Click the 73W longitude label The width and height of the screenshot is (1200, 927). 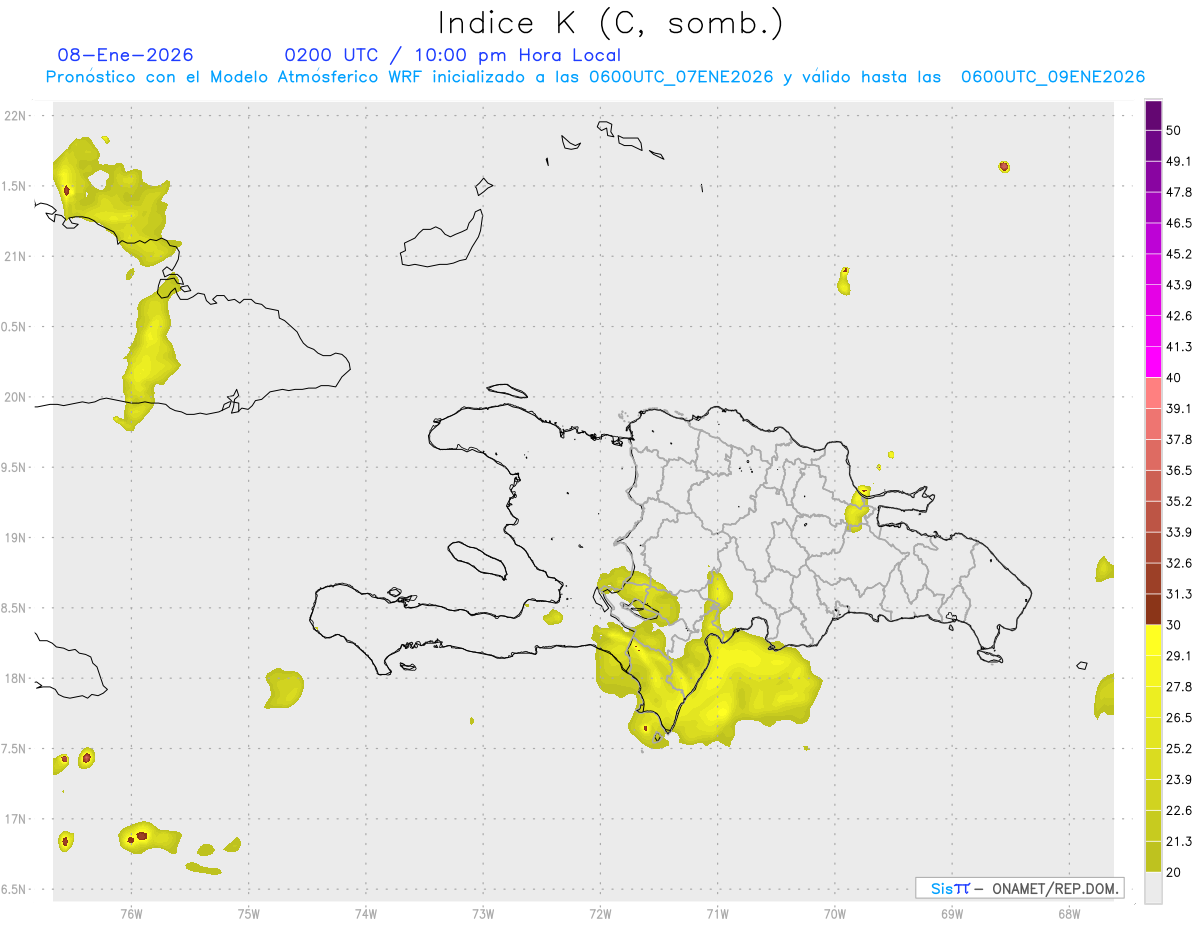[x=483, y=913]
